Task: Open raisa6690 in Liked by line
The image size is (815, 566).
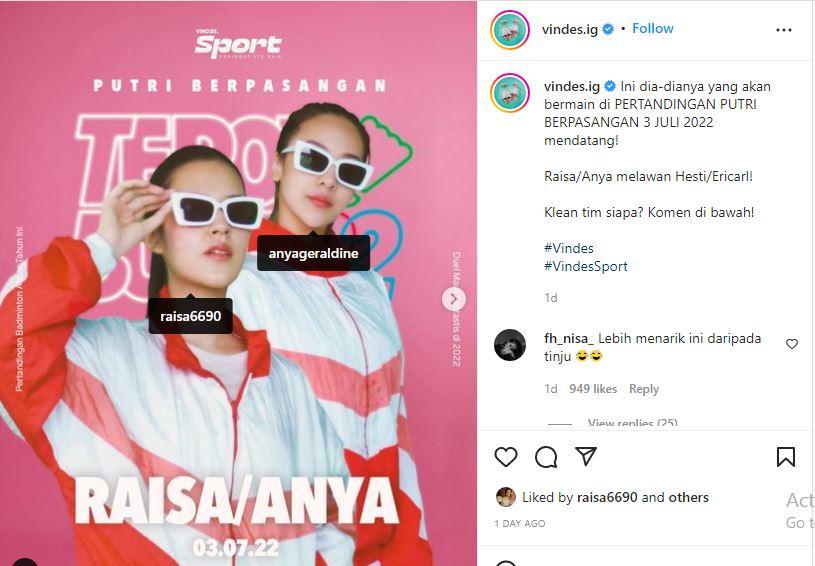Action: pyautogui.click(x=607, y=497)
